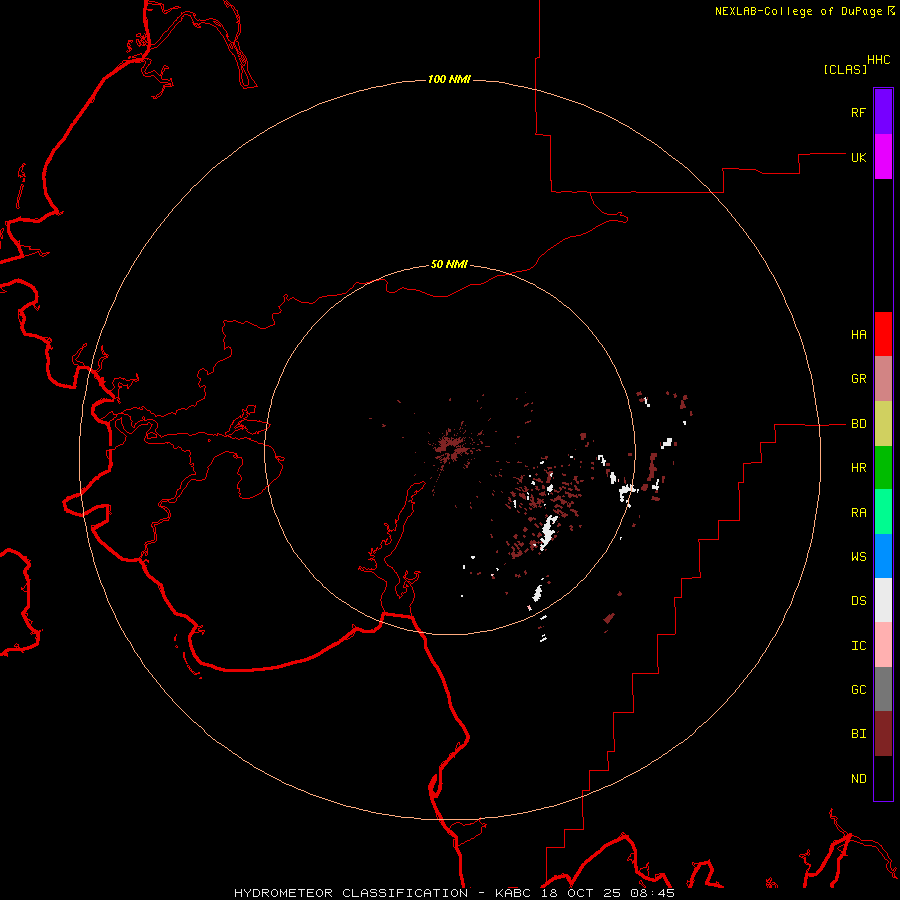900x900 pixels.
Task: Click the UK legend label
Action: (x=858, y=157)
